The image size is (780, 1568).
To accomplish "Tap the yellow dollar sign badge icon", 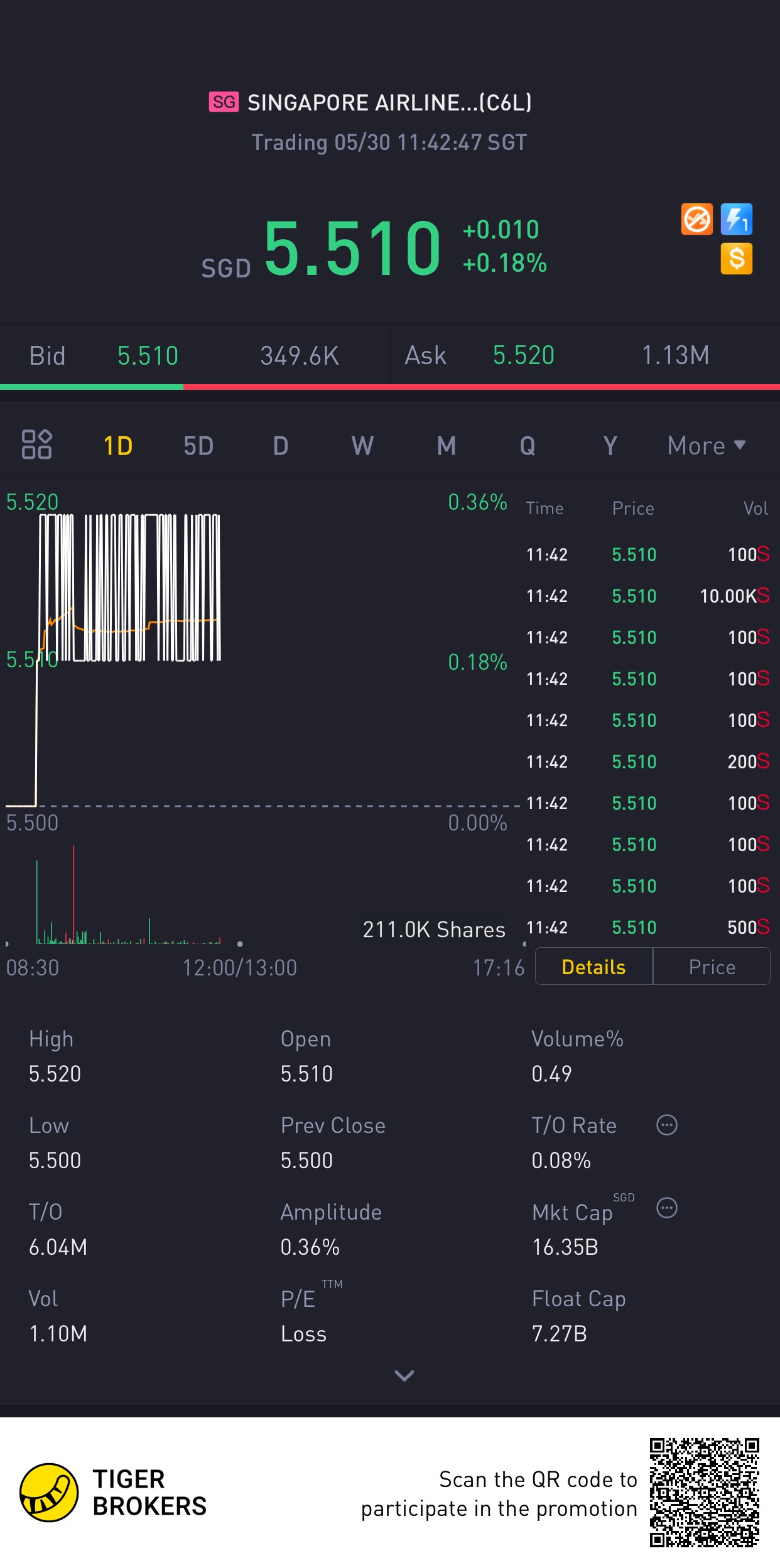I will point(737,259).
